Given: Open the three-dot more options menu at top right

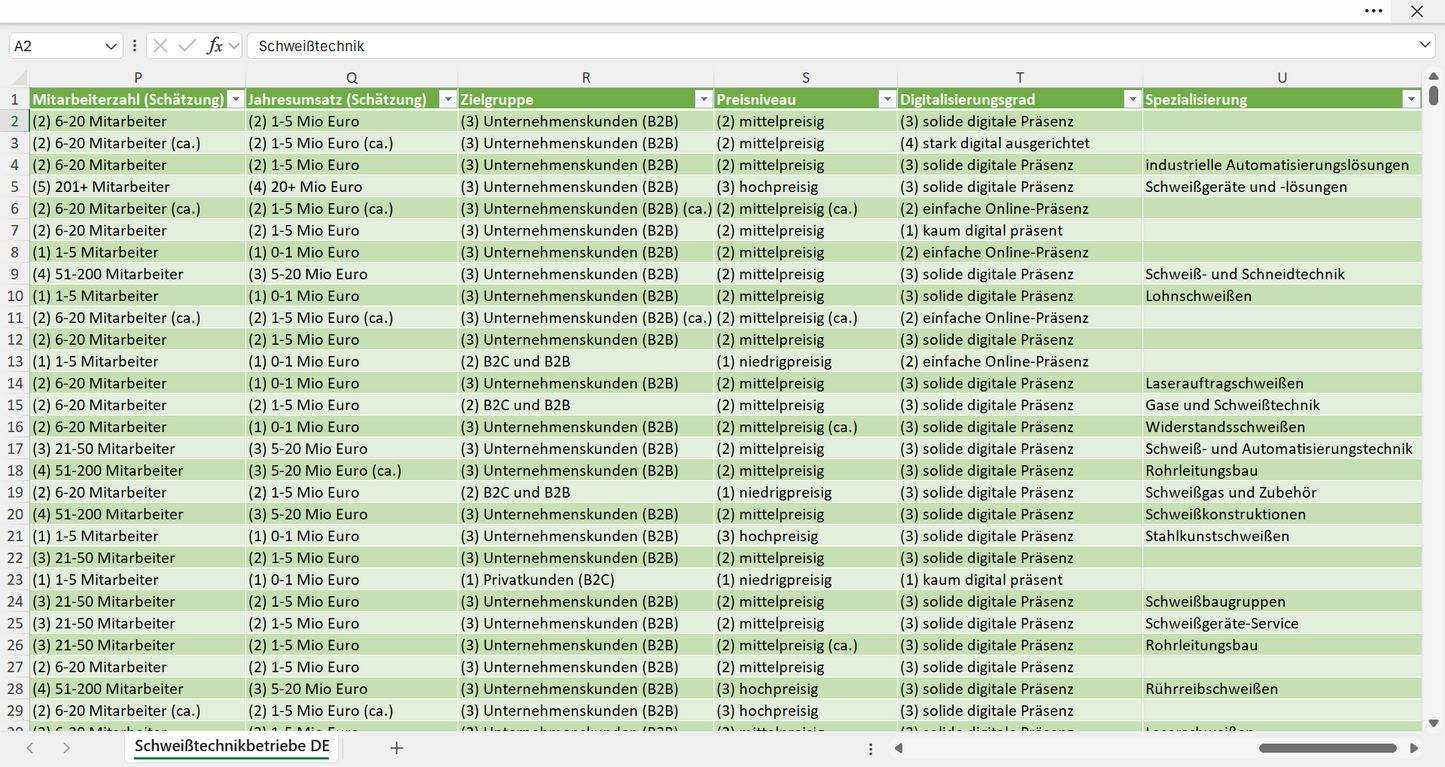Looking at the screenshot, I should pos(1374,11).
